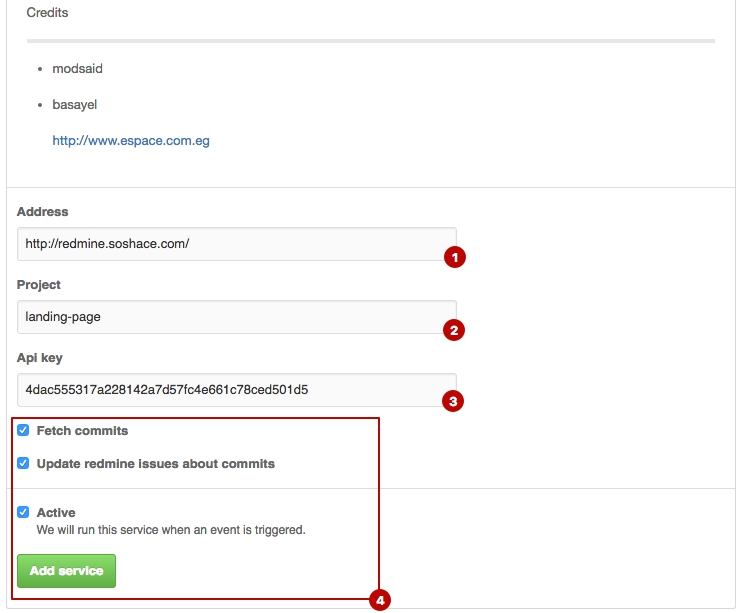The height and width of the screenshot is (613, 743).
Task: Click the red number 3 annotation badge
Action: pos(453,401)
